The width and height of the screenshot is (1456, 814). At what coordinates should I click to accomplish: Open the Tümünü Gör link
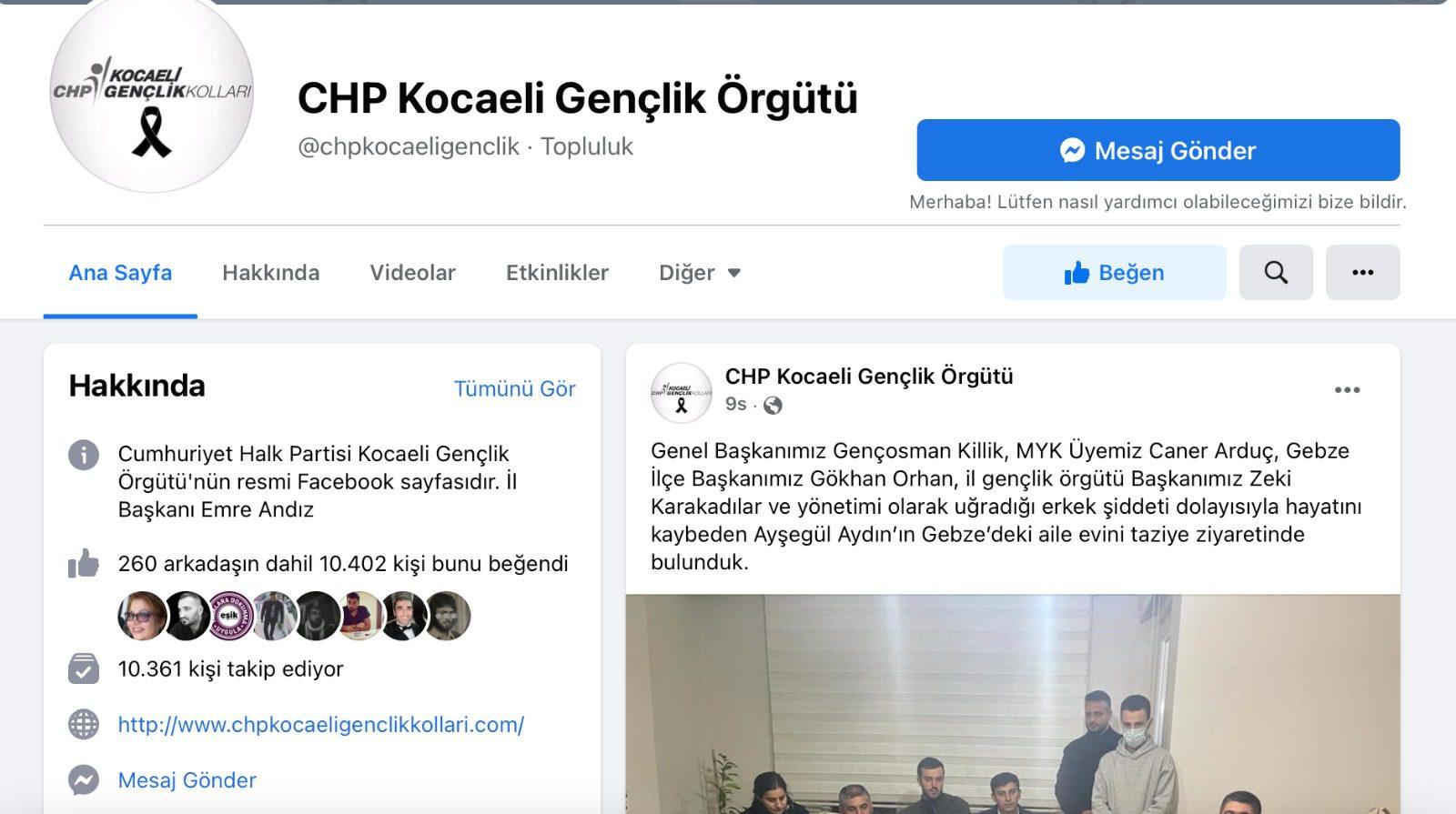pos(514,388)
